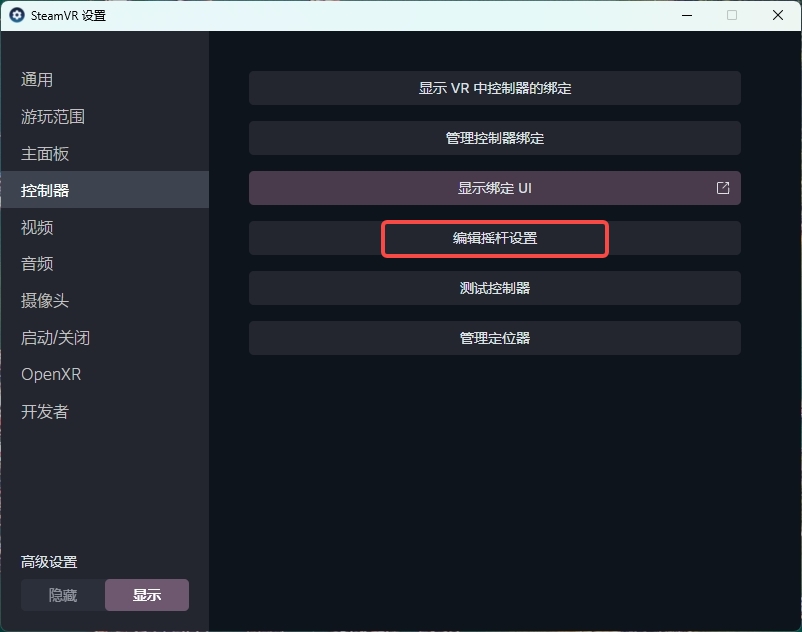Open the 开发者 settings tab
802x632 pixels.
point(45,412)
